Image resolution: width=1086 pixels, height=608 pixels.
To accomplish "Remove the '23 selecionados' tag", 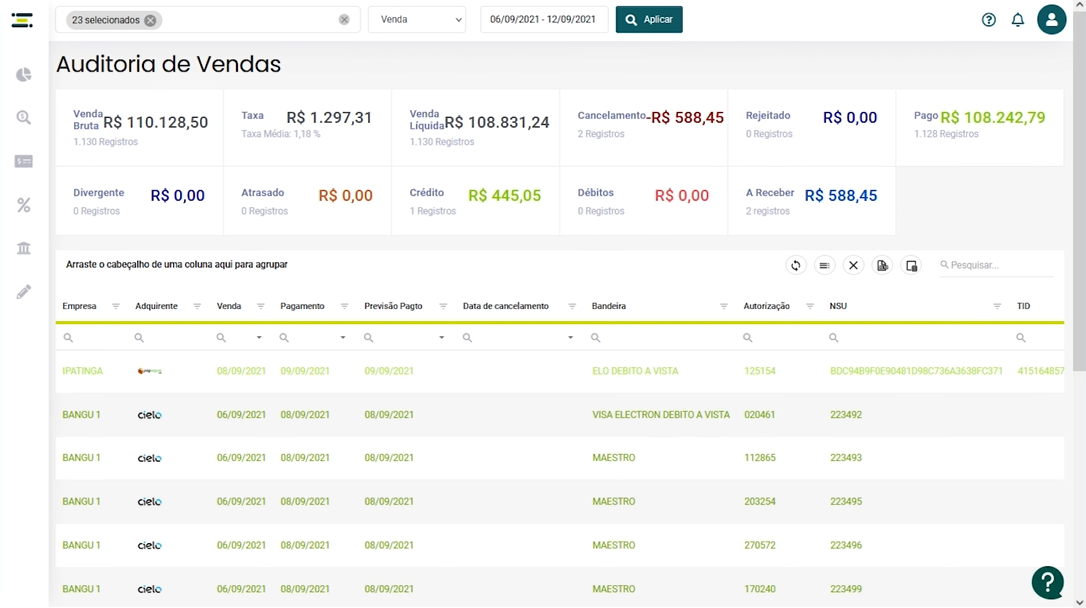I will pos(150,20).
